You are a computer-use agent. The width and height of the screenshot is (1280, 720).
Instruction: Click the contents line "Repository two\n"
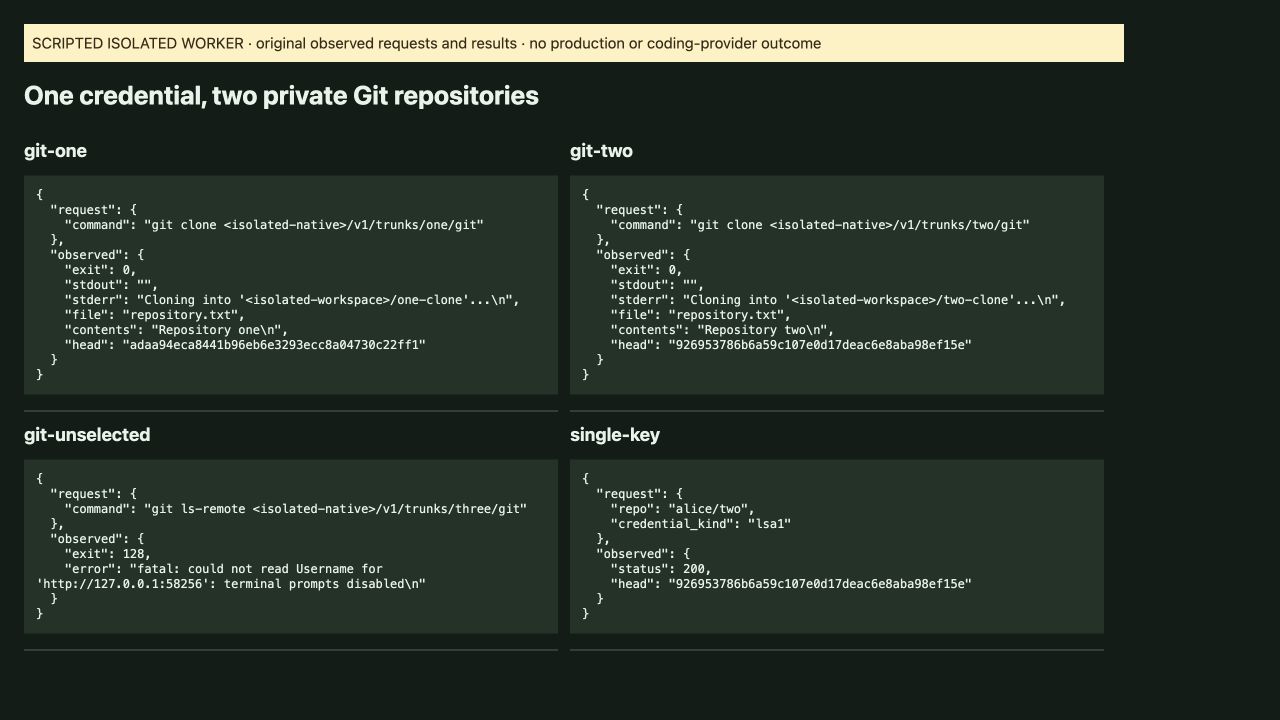pos(723,330)
